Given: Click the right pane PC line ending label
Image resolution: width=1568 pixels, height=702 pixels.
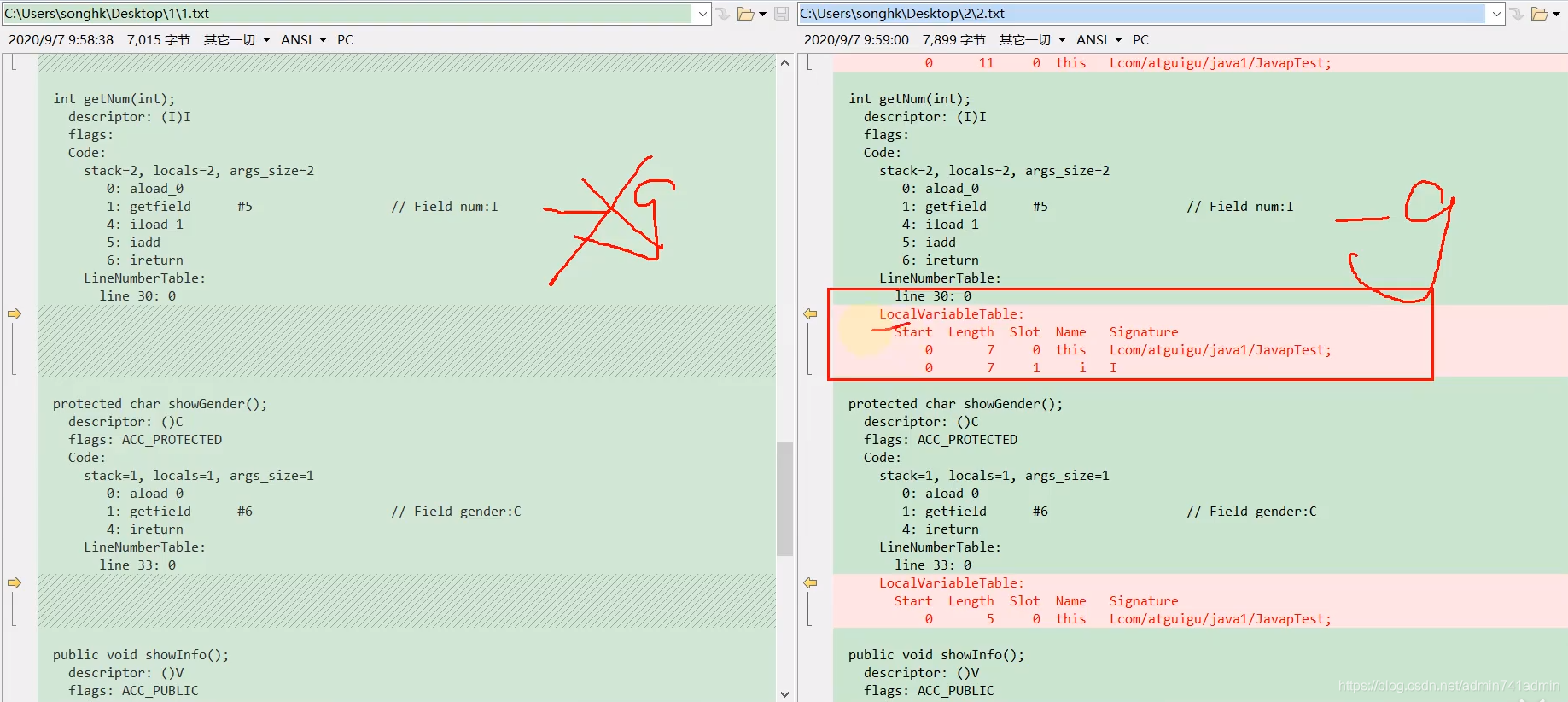Looking at the screenshot, I should click(1140, 39).
